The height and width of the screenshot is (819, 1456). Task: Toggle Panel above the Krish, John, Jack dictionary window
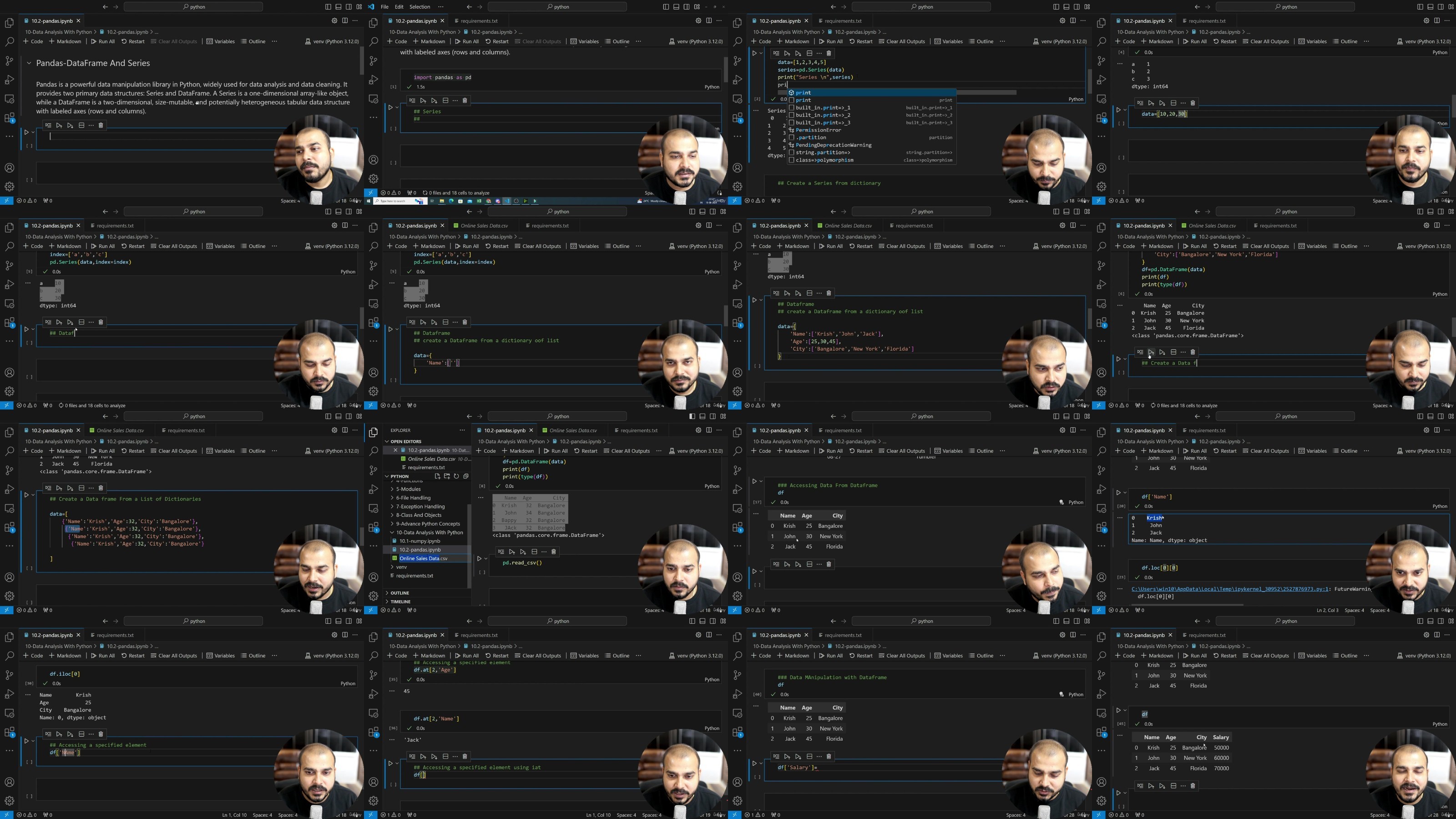pos(1066,212)
